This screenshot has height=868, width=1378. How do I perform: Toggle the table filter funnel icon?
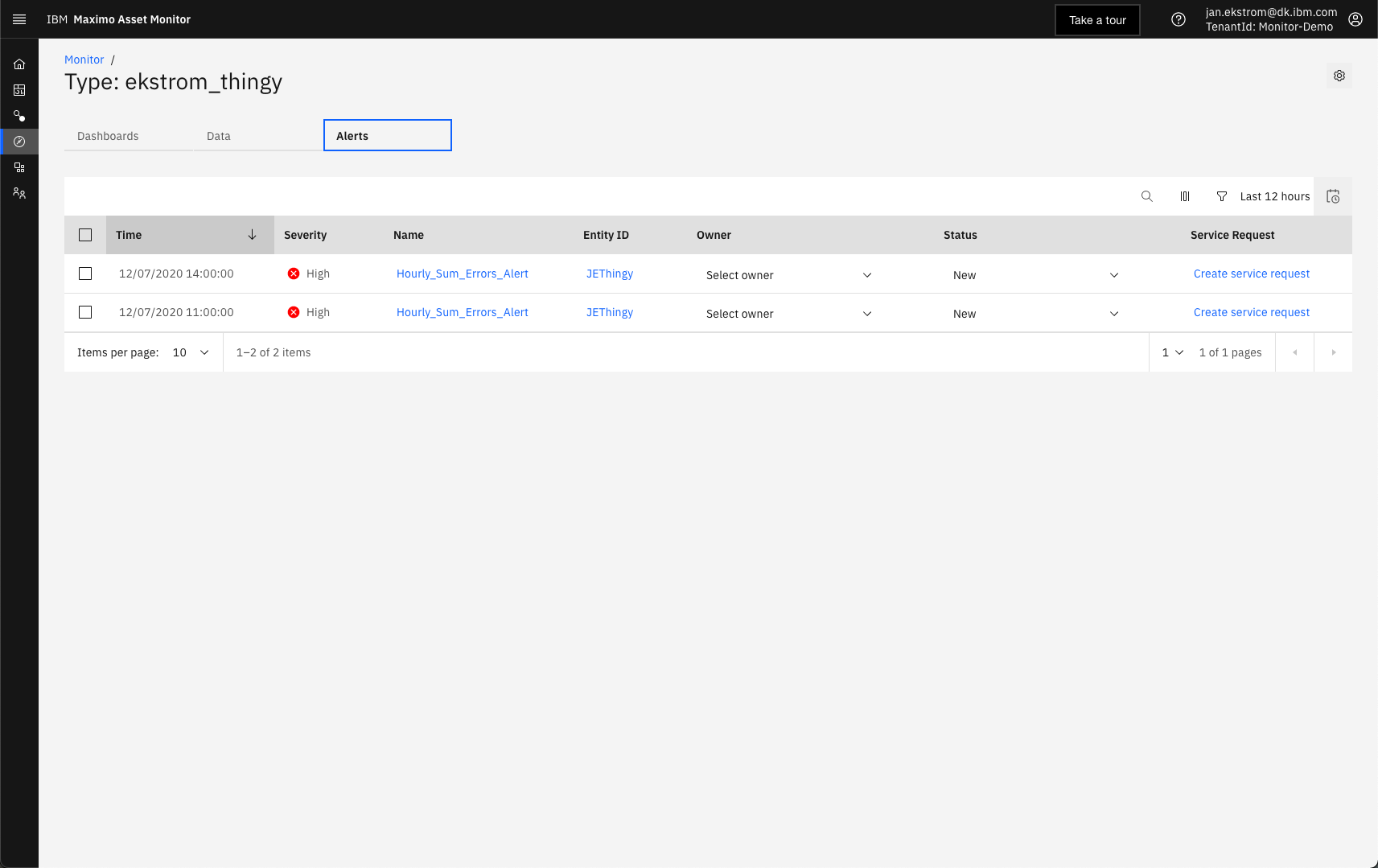1222,196
